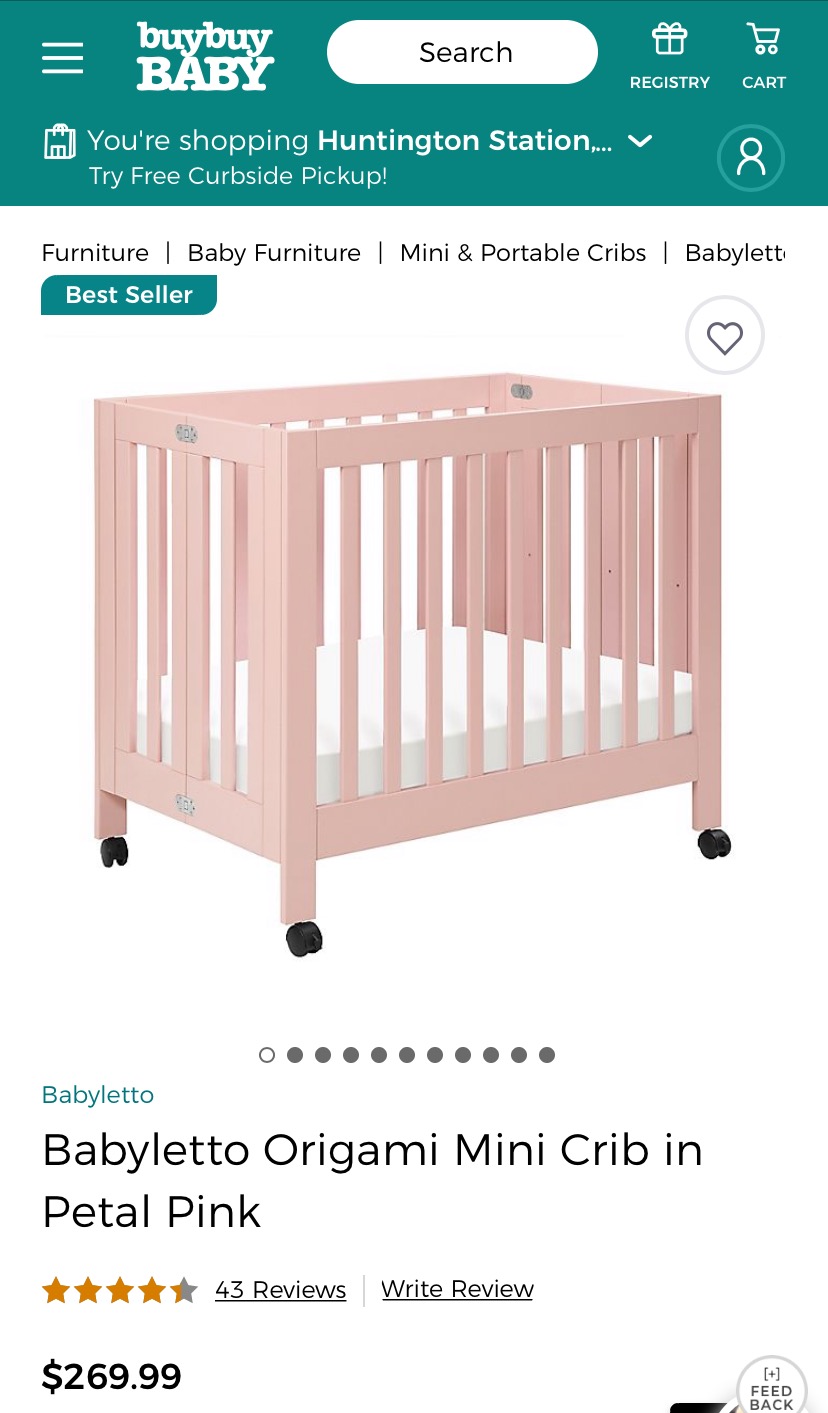Go to Baby Furniture breadcrumb
Screen dimensions: 828x1413
(274, 253)
